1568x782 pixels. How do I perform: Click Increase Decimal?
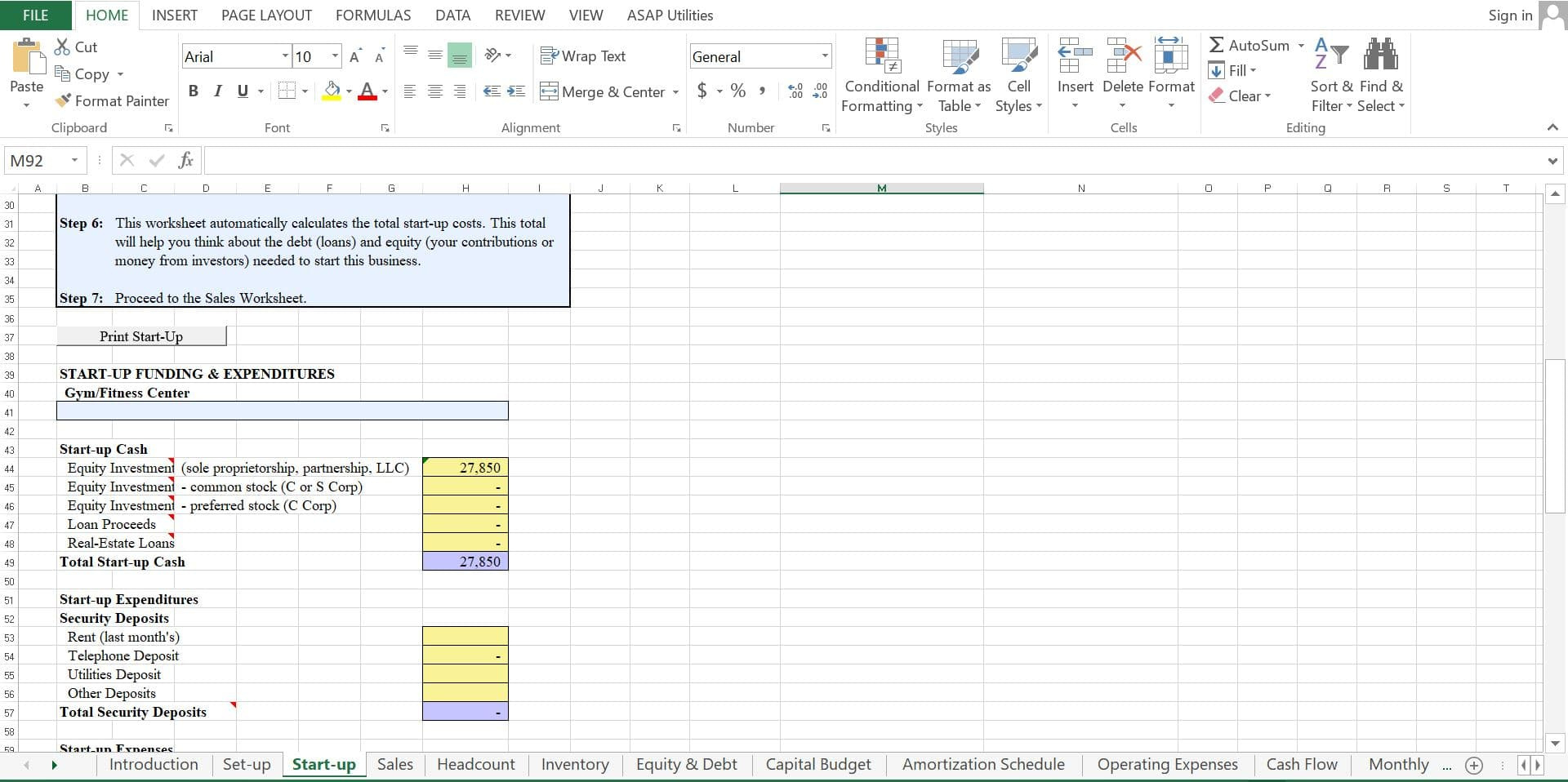coord(795,91)
